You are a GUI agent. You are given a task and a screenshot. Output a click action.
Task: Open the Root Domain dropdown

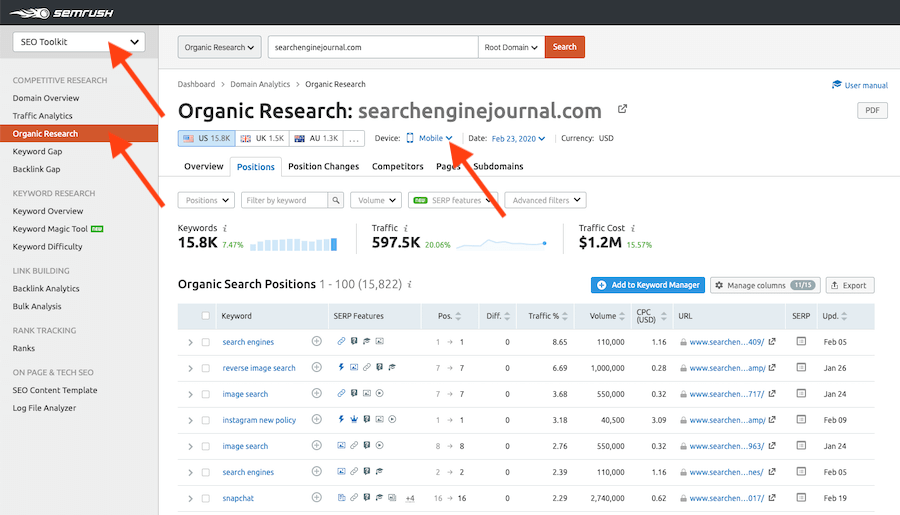click(511, 47)
